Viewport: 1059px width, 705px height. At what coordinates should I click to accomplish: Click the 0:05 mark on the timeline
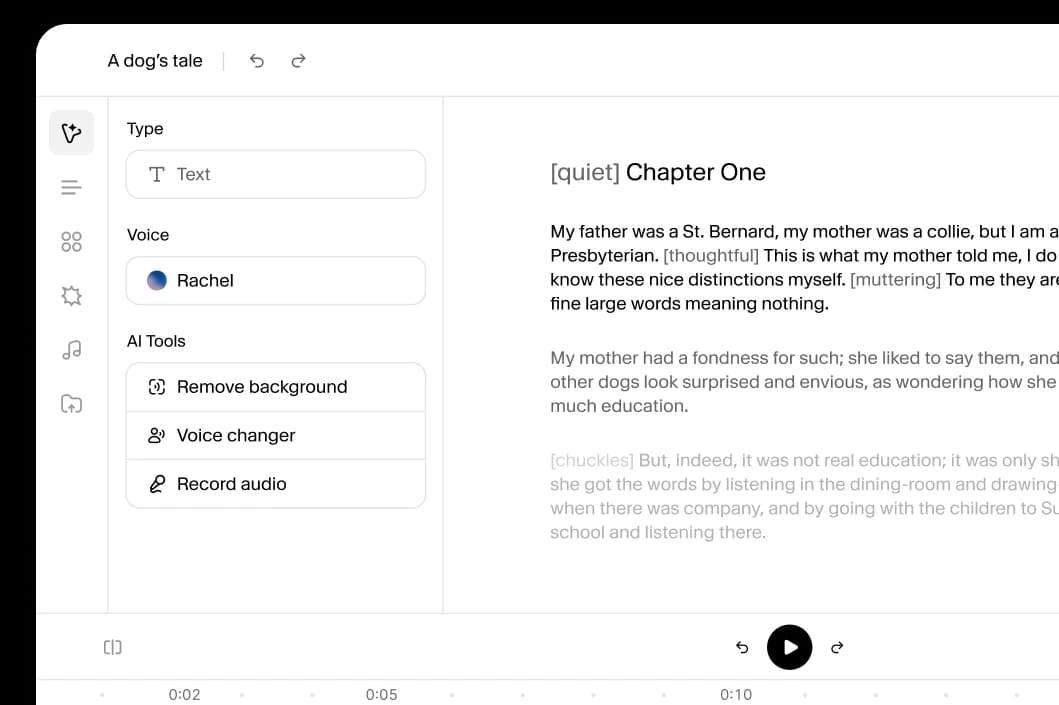382,694
